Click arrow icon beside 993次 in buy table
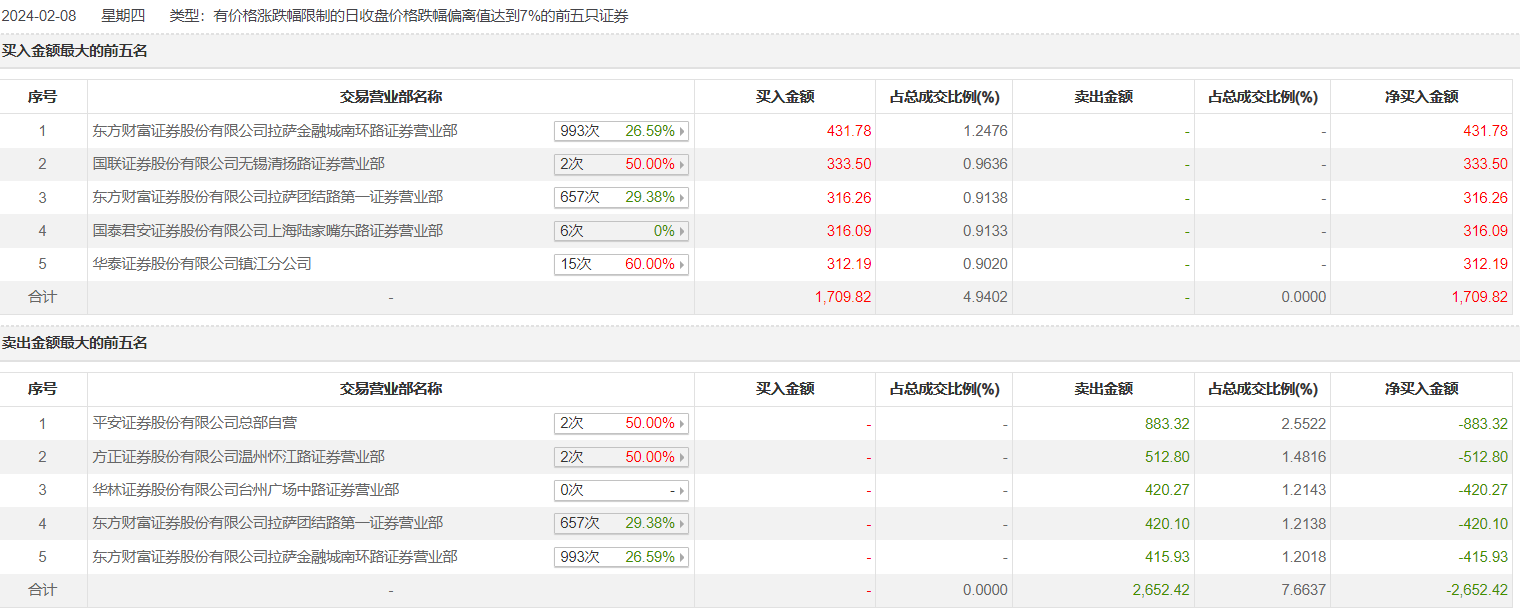This screenshot has height=611, width=1520. point(683,131)
